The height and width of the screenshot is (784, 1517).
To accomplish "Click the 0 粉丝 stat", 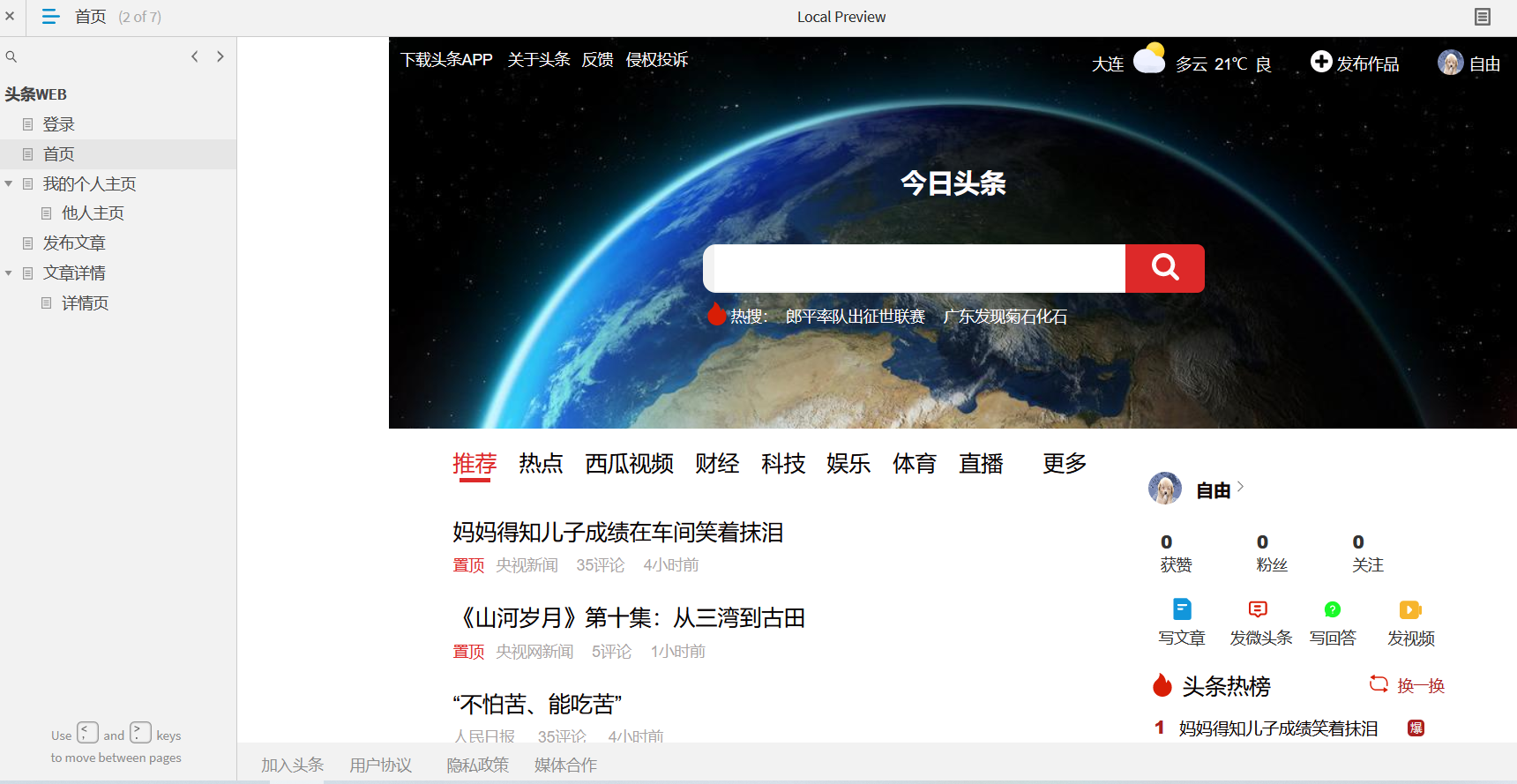I will pos(1272,553).
